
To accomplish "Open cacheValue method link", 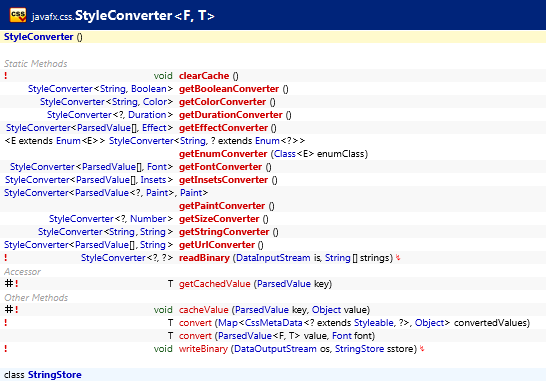I will pyautogui.click(x=203, y=310).
